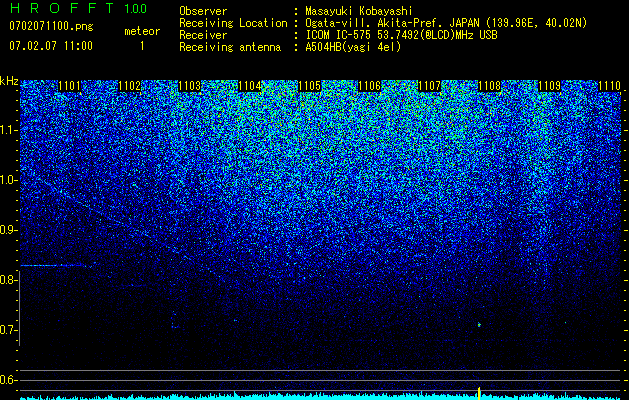629x400 pixels.
Task: Click the 1108 time marker
Action: 489,86
